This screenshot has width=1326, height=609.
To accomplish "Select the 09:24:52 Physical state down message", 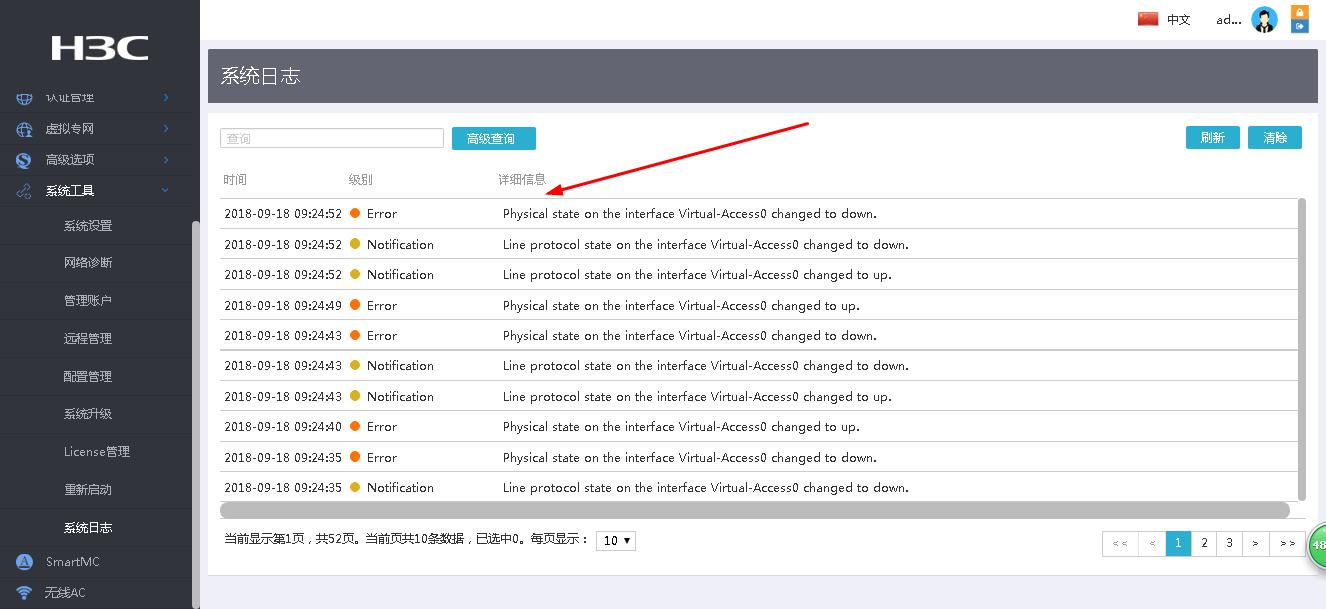I will [690, 213].
